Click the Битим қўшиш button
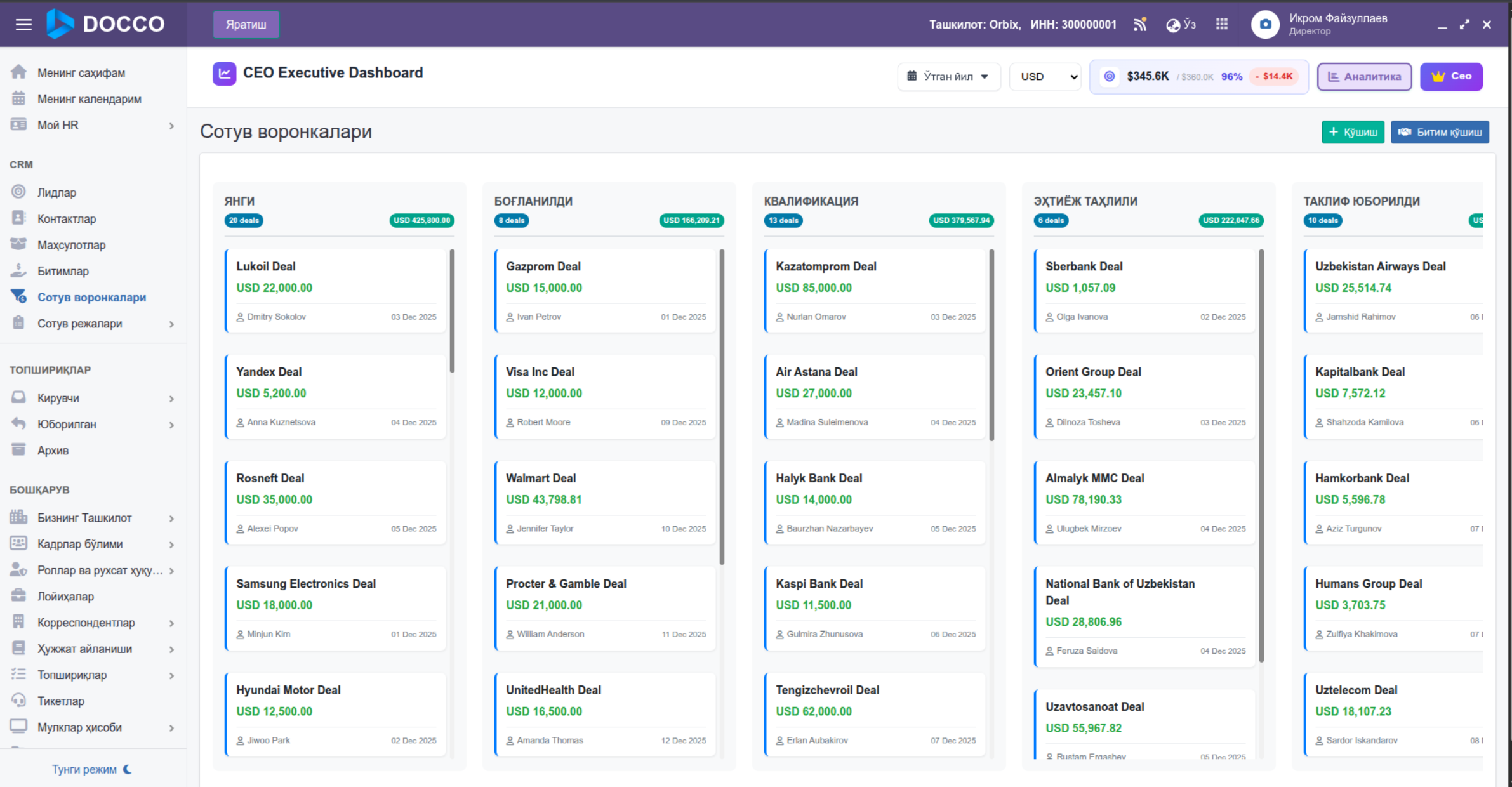 (x=1440, y=132)
